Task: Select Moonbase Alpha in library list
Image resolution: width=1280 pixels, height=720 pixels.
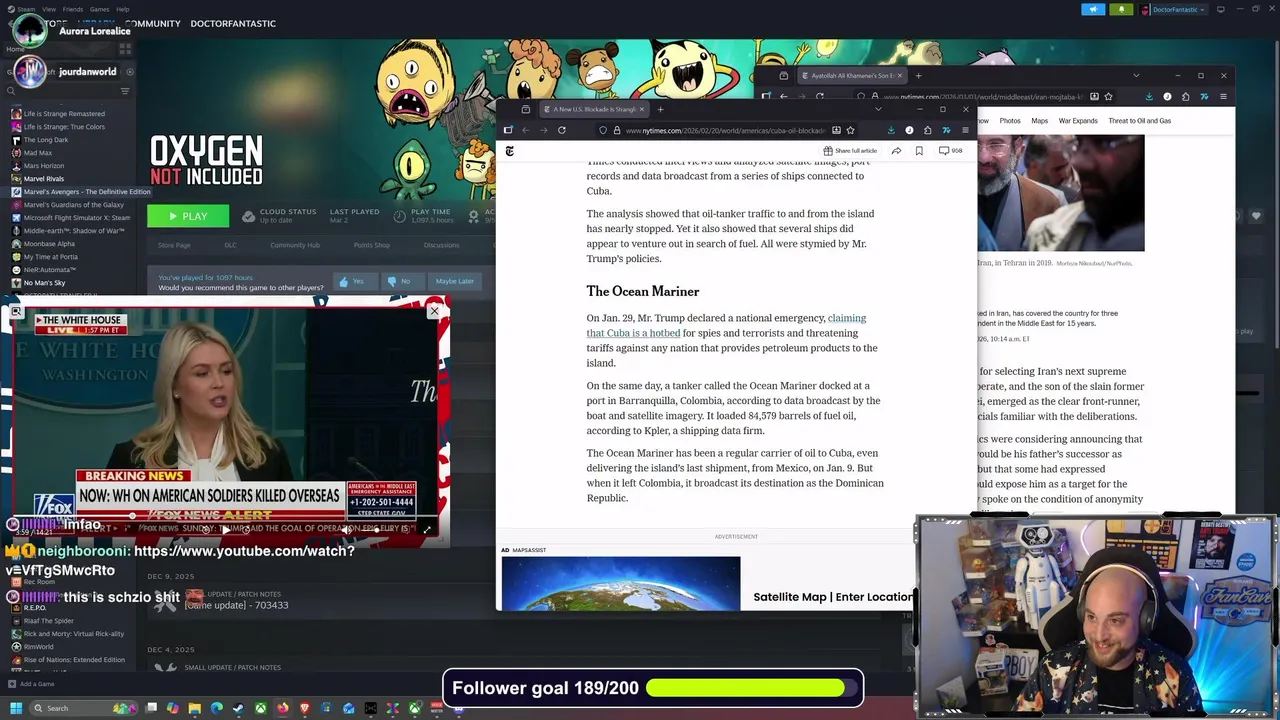Action: tap(49, 244)
